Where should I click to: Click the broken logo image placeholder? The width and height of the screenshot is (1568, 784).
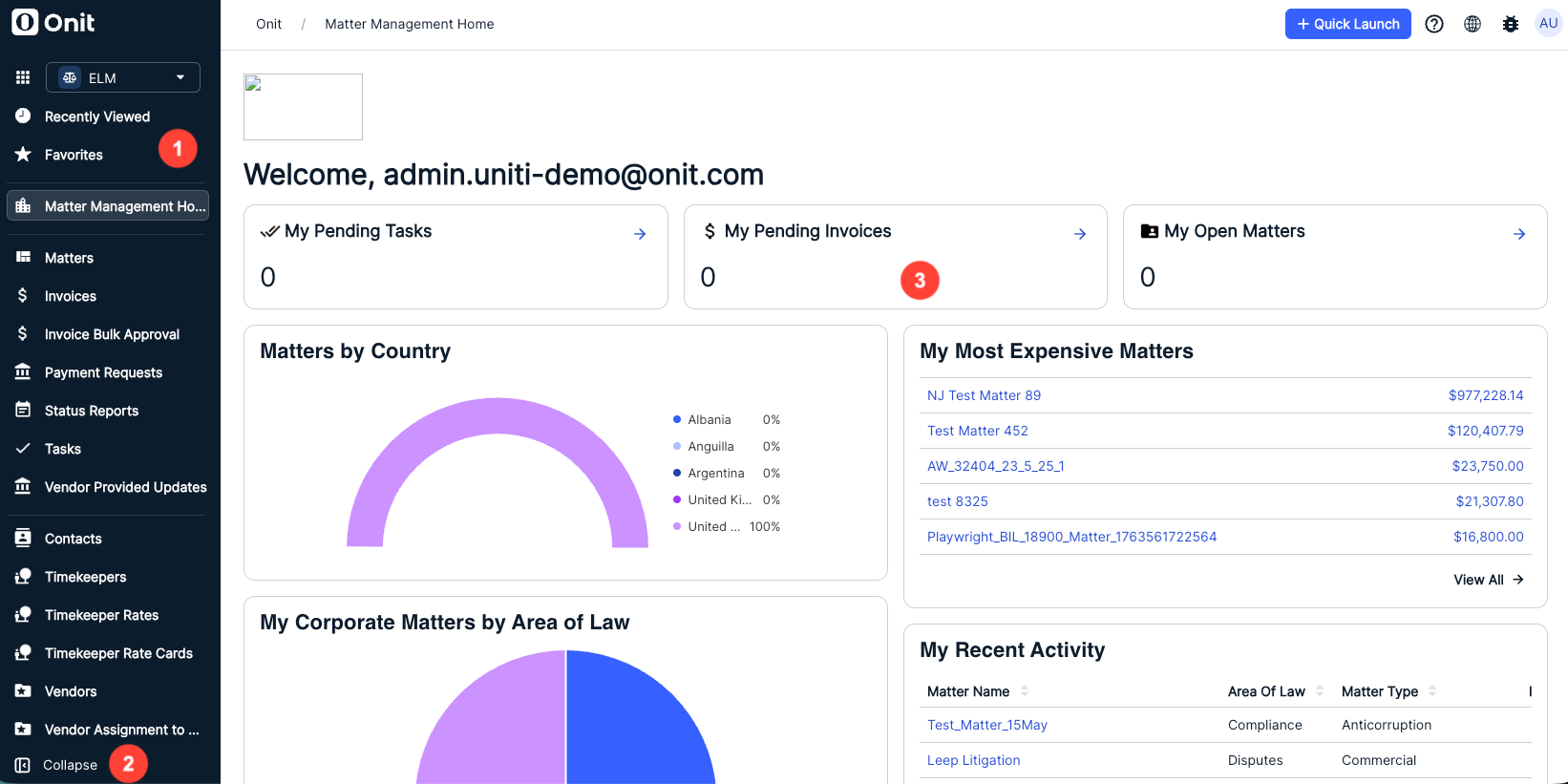coord(303,107)
